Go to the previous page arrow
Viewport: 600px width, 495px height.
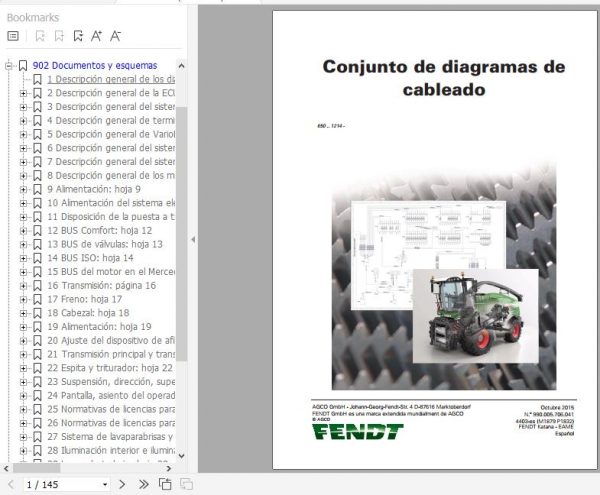click(x=11, y=484)
